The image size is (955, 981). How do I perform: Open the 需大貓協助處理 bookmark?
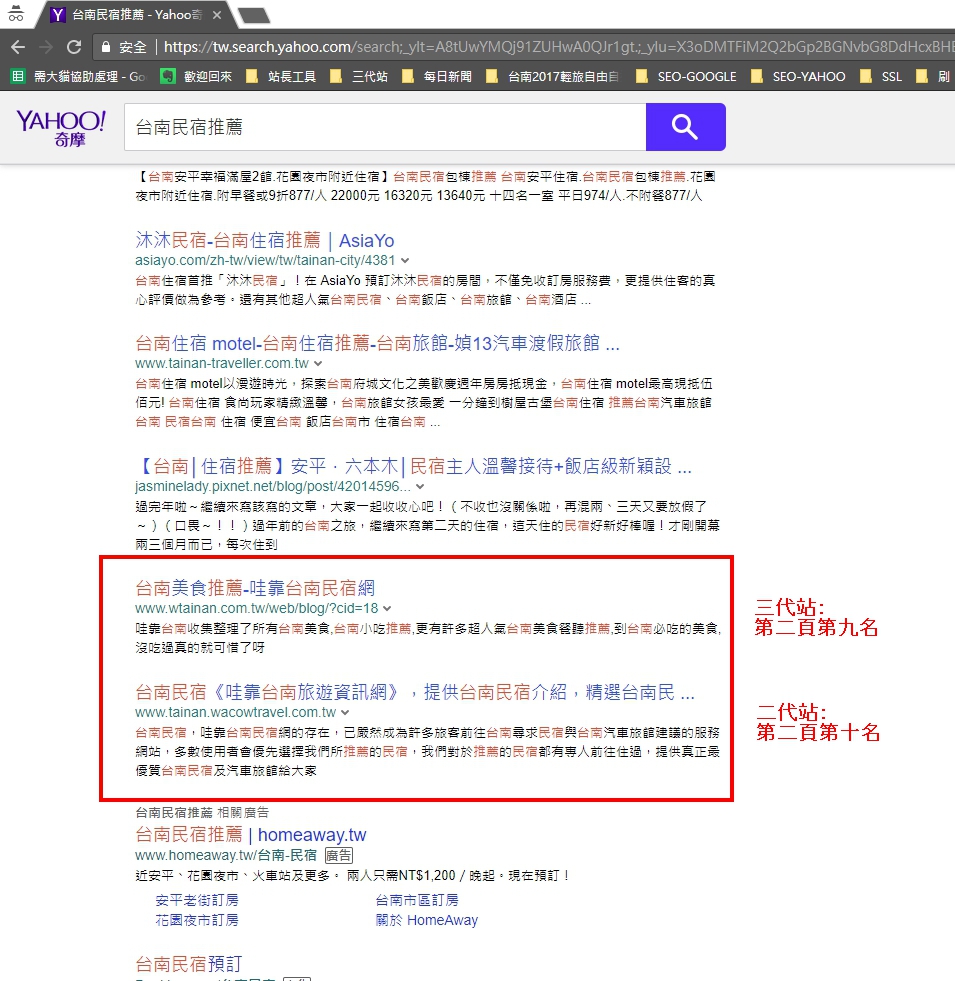79,76
